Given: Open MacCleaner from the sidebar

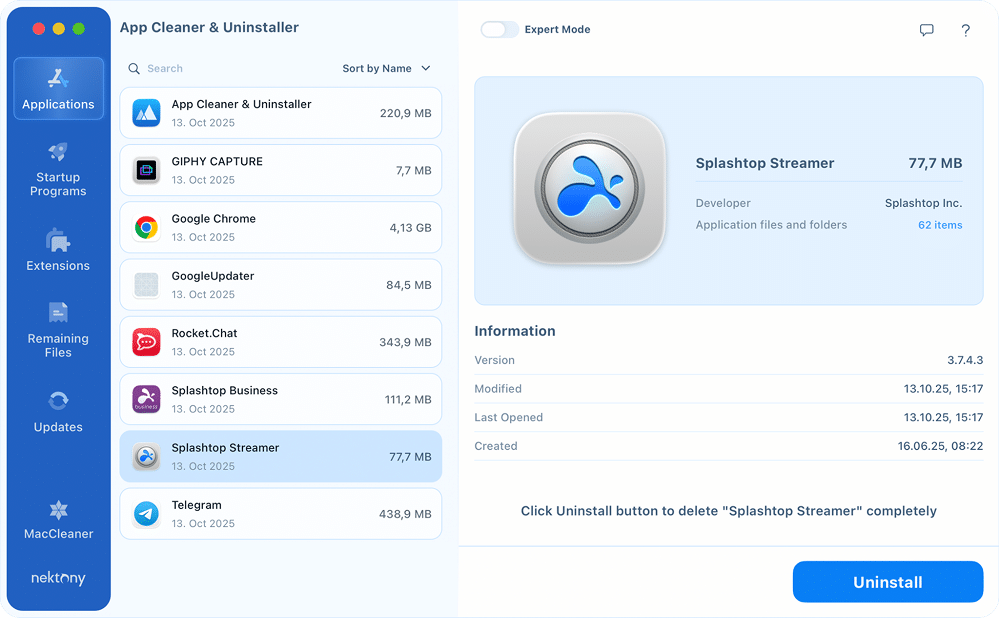Looking at the screenshot, I should pos(58,520).
